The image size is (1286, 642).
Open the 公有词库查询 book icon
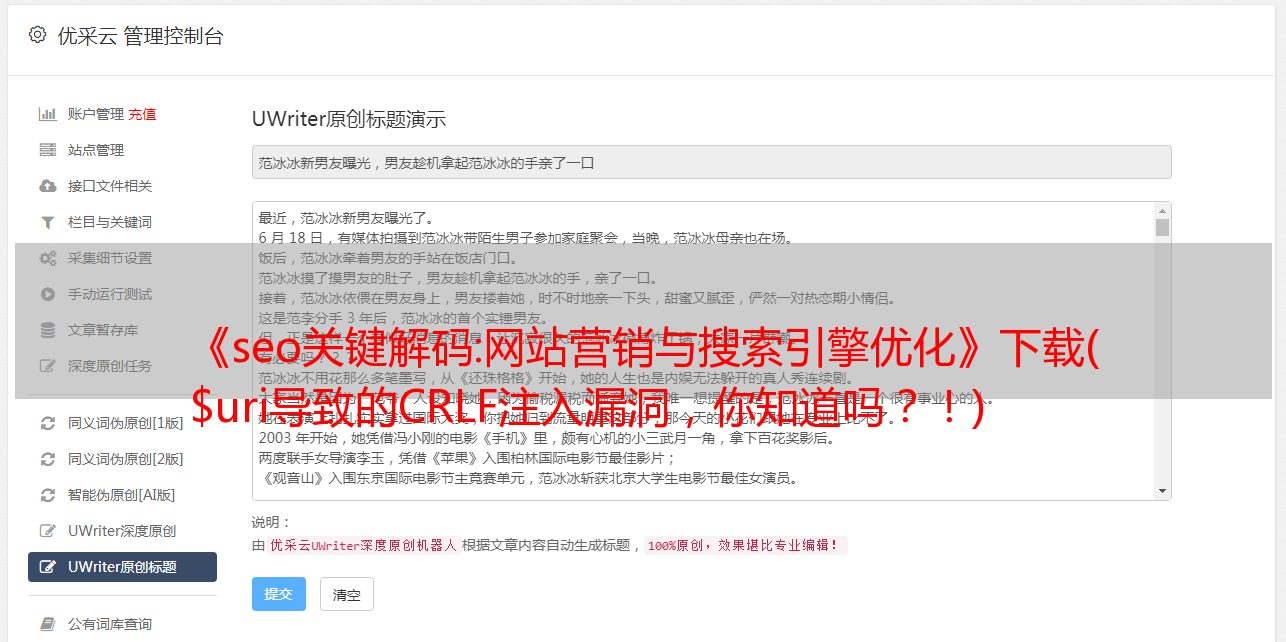47,624
